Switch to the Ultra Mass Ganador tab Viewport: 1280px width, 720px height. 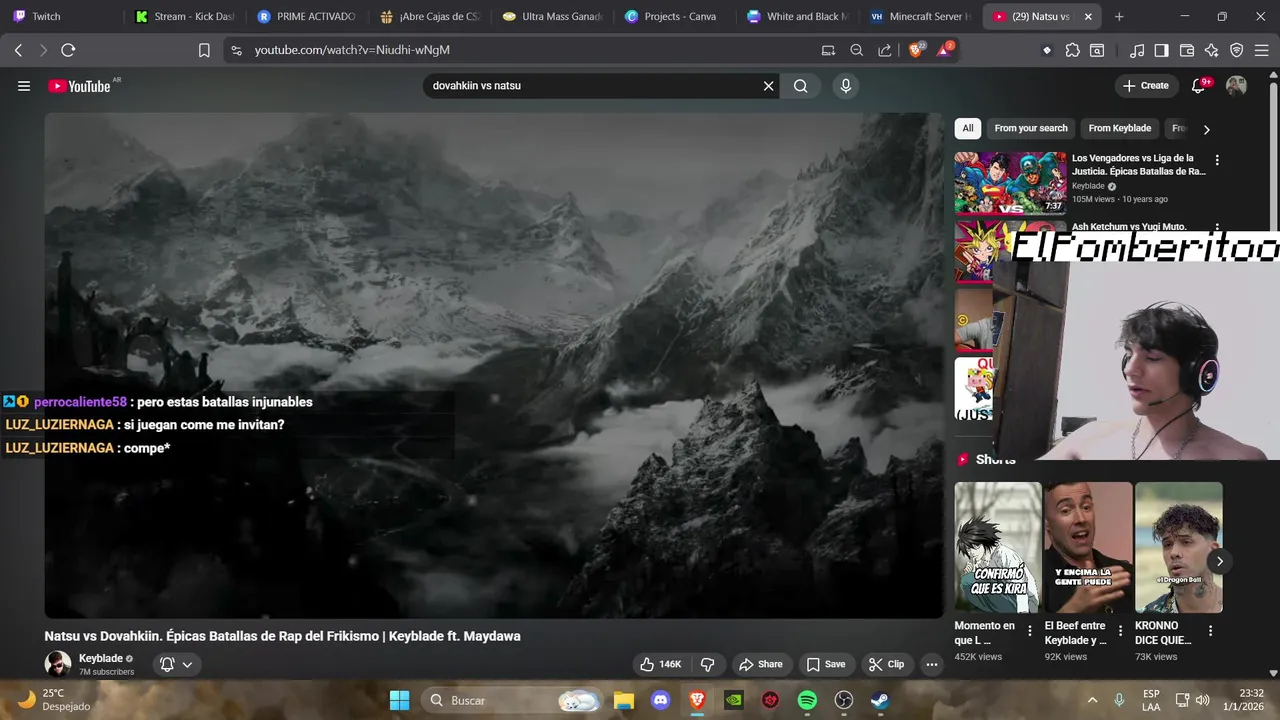[x=551, y=16]
